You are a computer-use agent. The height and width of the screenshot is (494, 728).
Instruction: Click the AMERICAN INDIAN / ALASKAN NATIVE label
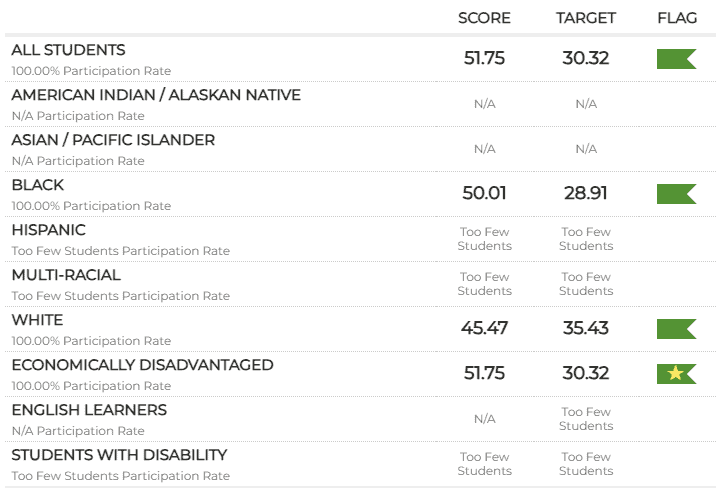[x=156, y=95]
